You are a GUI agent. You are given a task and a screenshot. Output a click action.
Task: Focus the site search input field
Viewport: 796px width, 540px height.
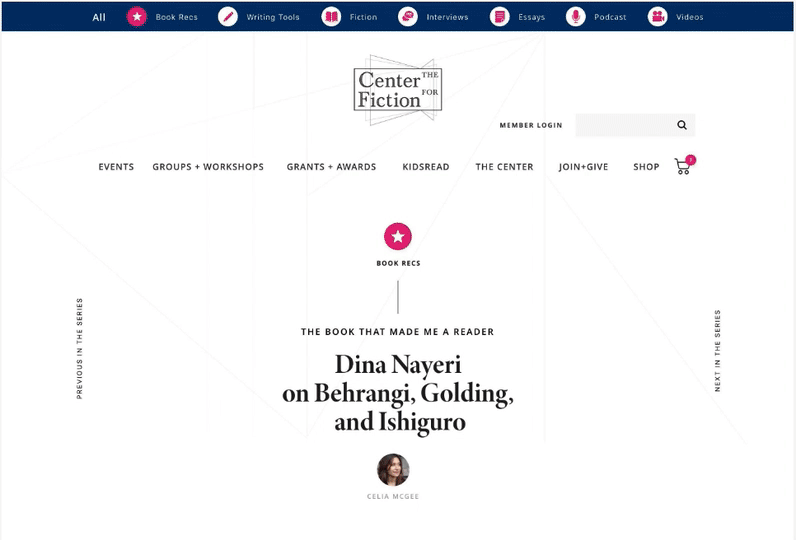tap(635, 125)
